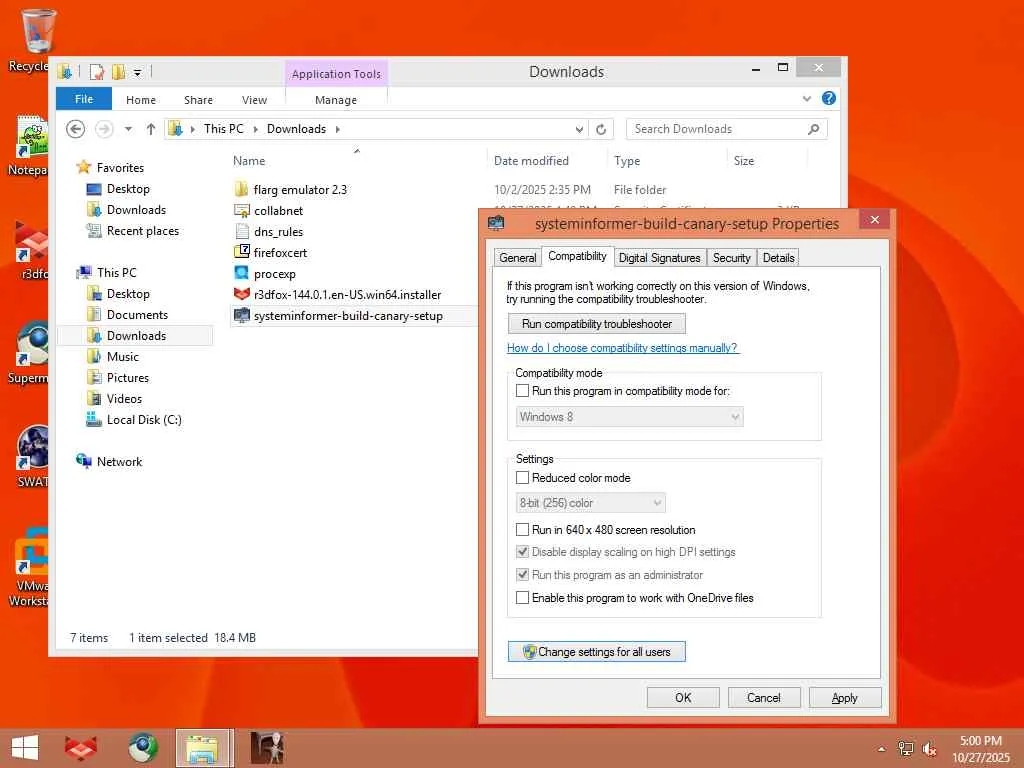Go up one folder level
This screenshot has height=768, width=1024.
point(151,129)
